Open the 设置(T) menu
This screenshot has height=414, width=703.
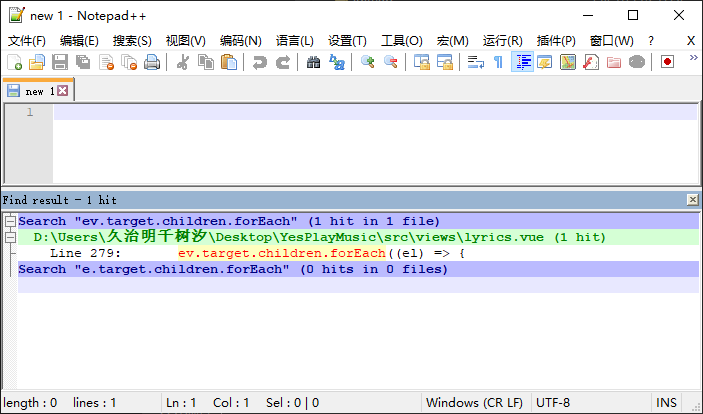pos(347,41)
